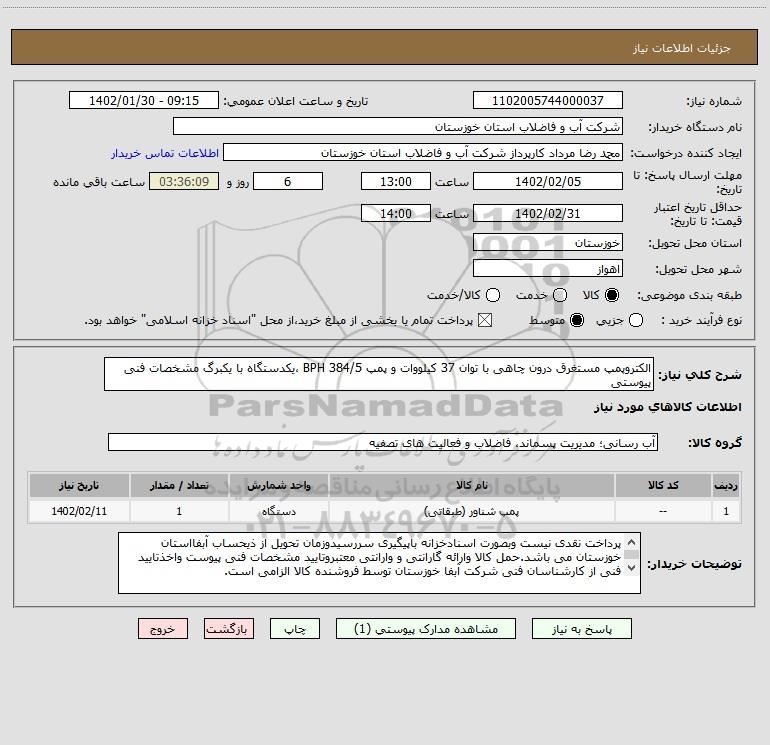Select the کالا/خدمت radio button

[x=493, y=295]
